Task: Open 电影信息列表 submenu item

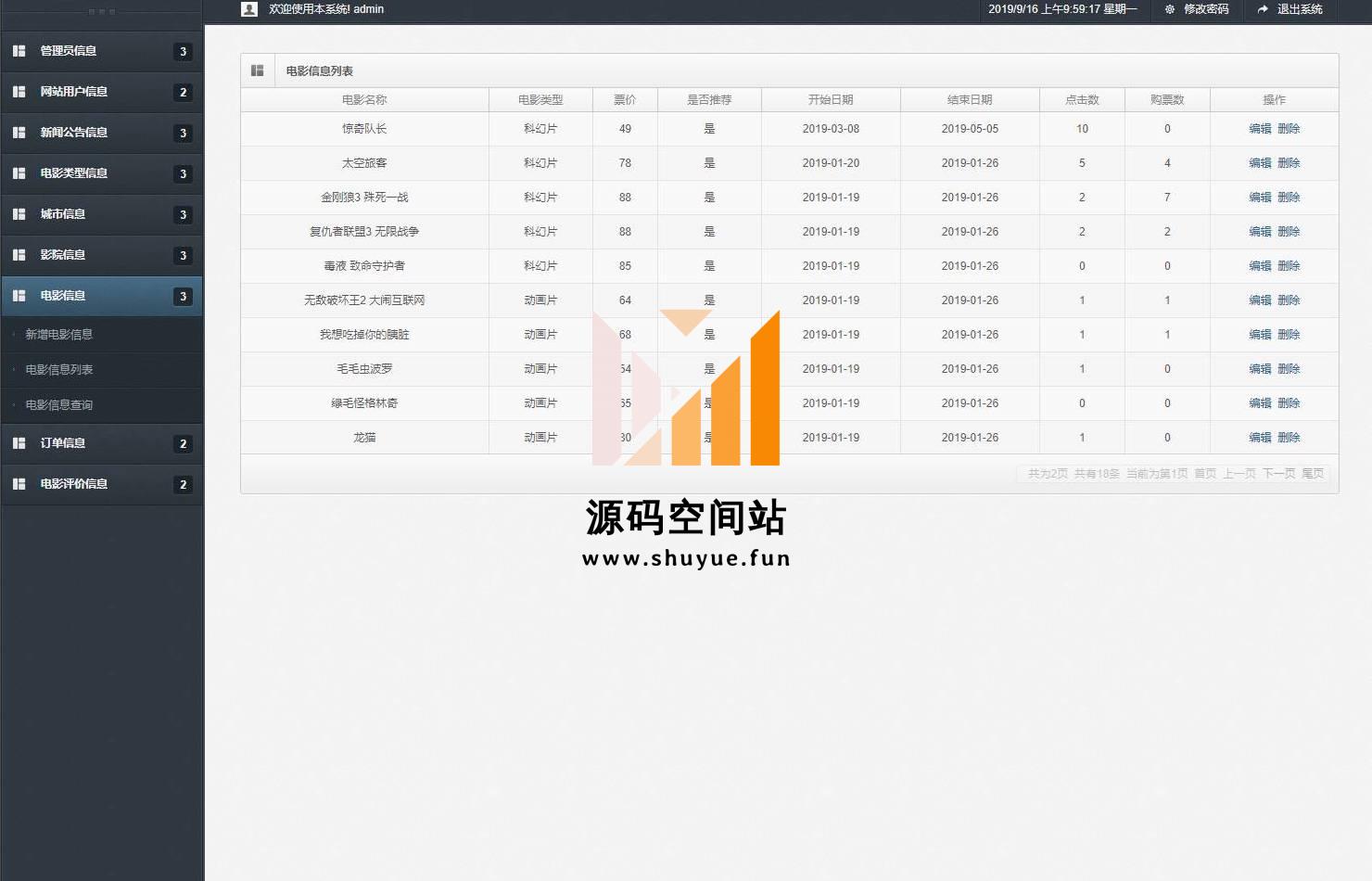Action: click(x=58, y=369)
